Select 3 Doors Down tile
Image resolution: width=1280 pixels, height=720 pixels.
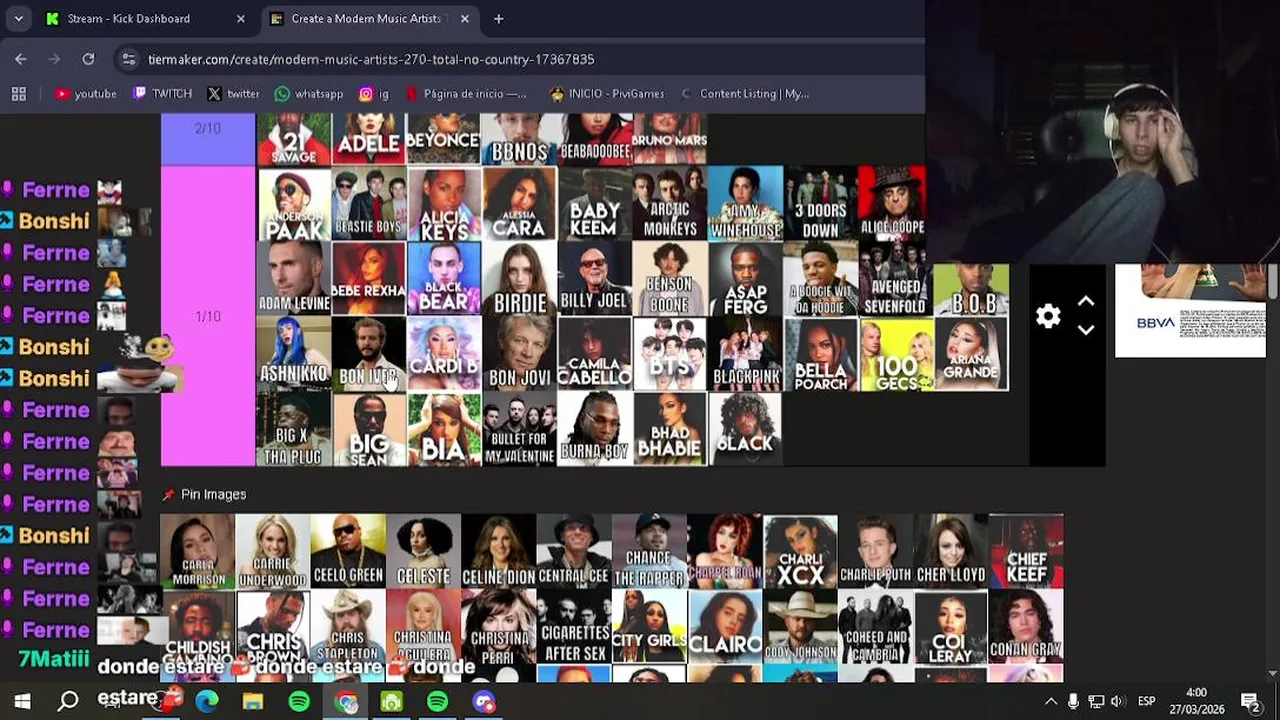coord(820,205)
